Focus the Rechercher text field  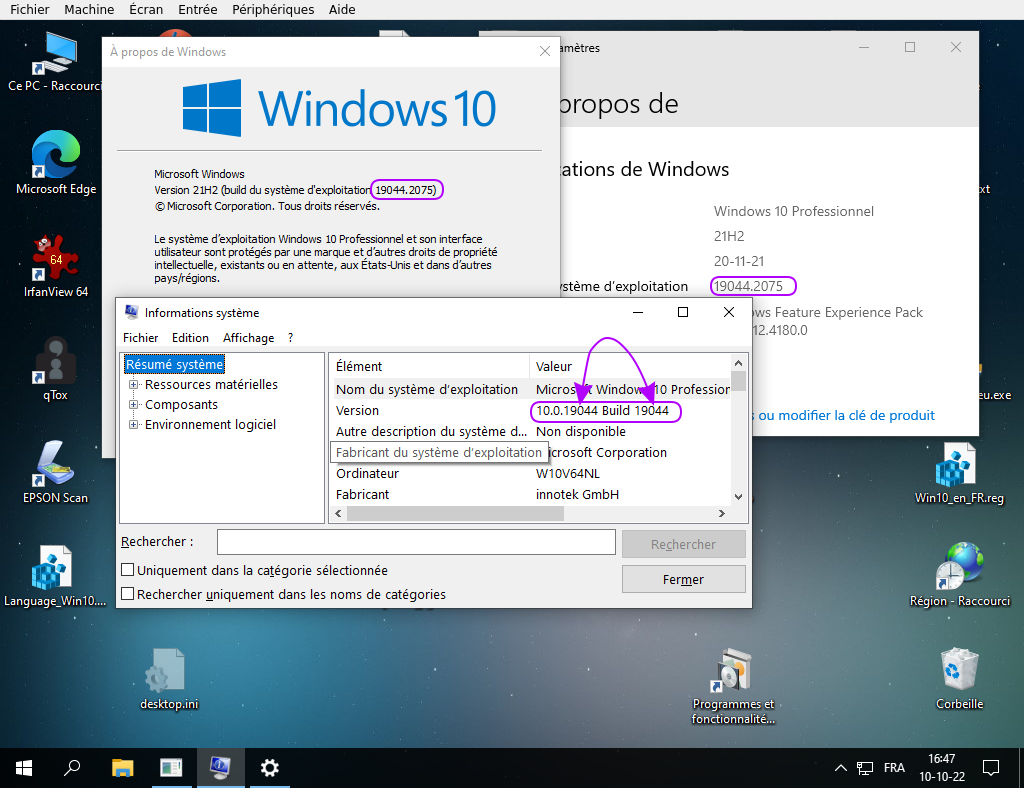(x=416, y=542)
